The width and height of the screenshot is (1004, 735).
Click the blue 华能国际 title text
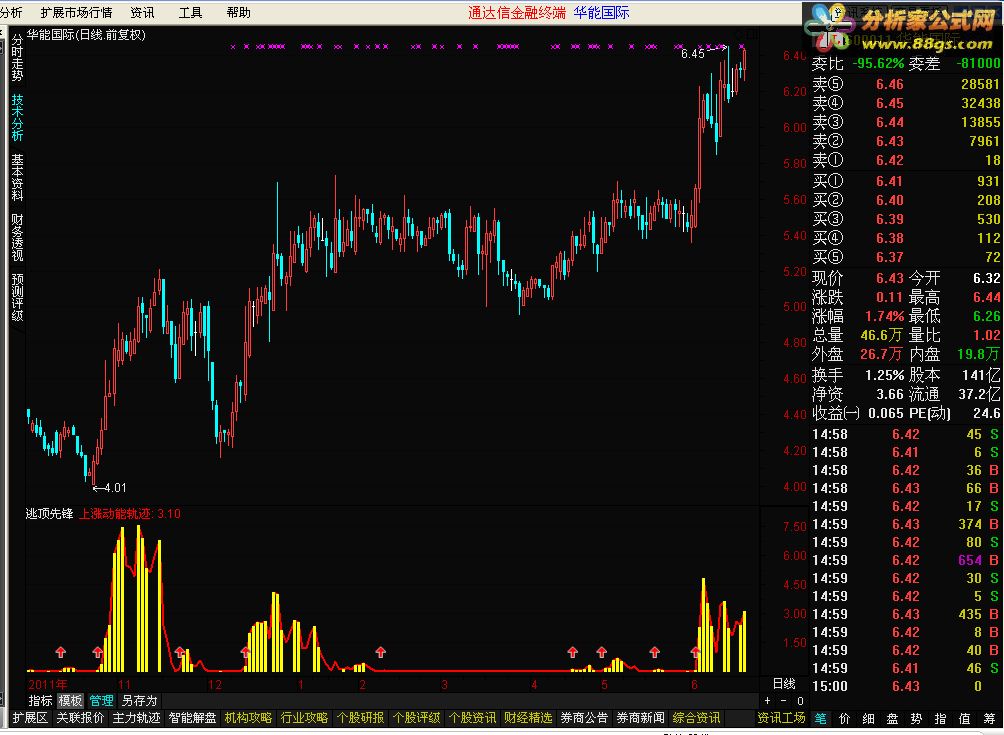click(x=601, y=12)
